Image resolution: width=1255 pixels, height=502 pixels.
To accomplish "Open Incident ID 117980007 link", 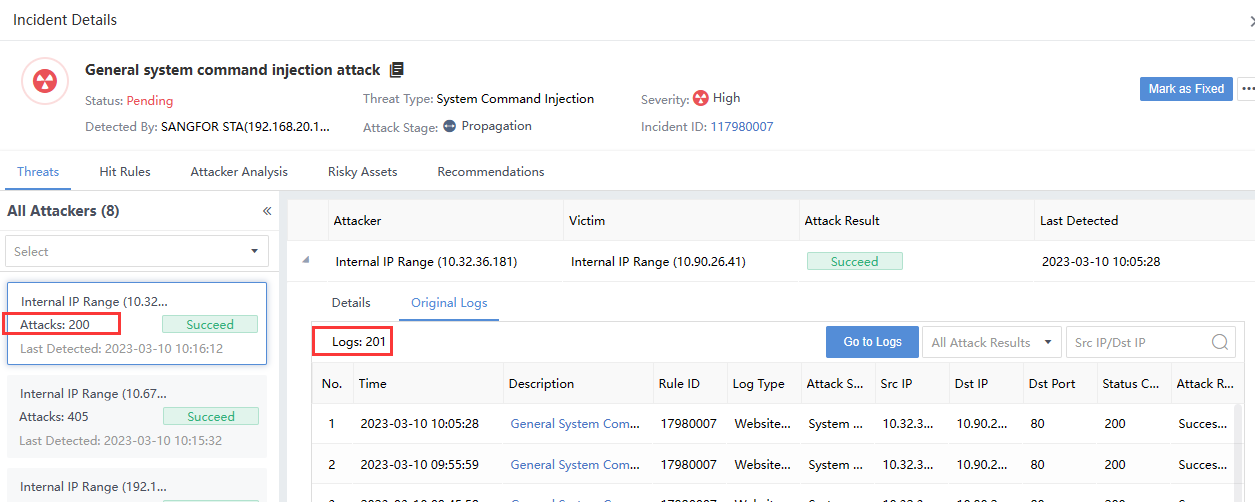I will pos(741,127).
